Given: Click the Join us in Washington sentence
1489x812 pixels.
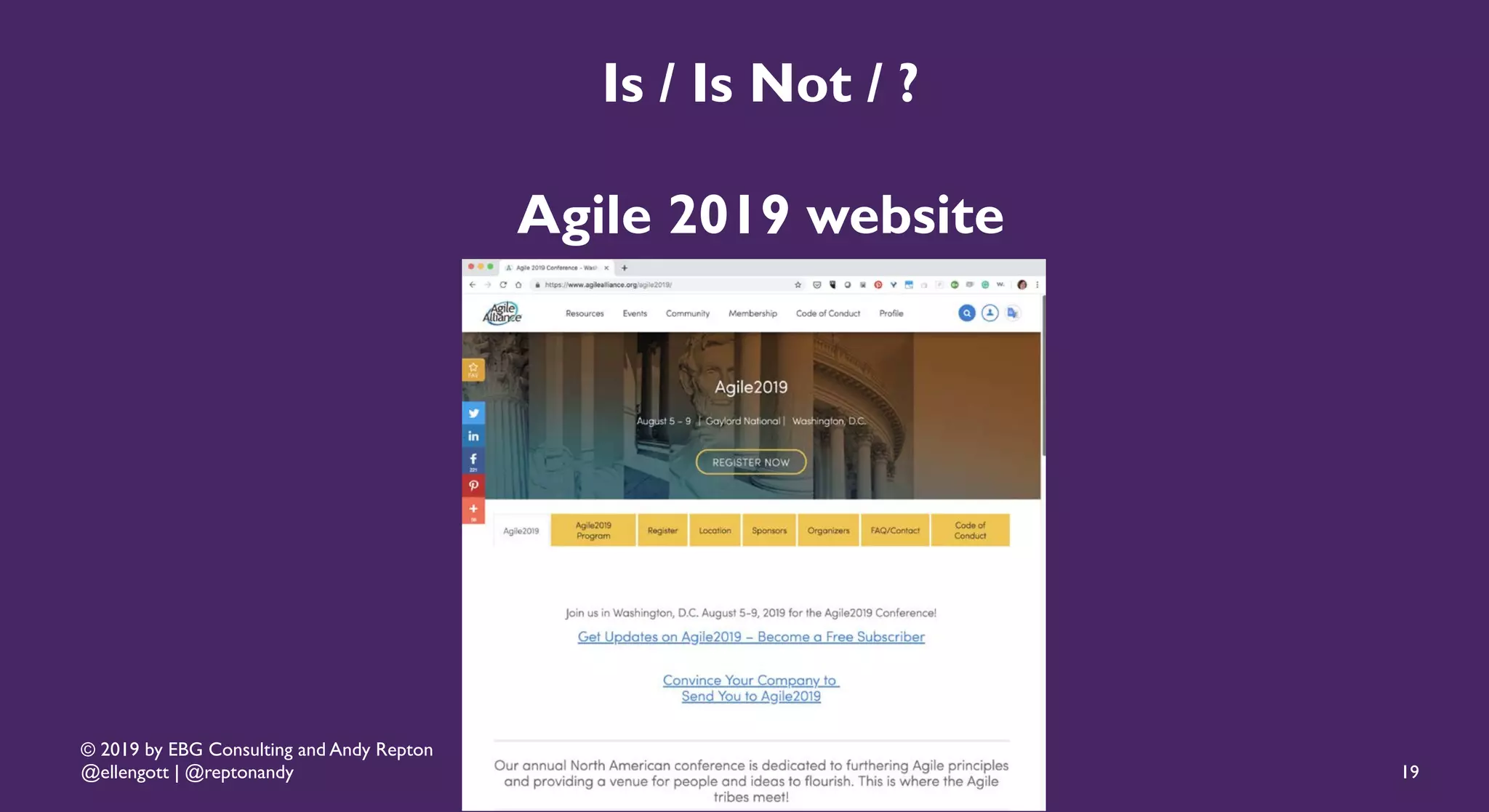Looking at the screenshot, I should tap(751, 613).
